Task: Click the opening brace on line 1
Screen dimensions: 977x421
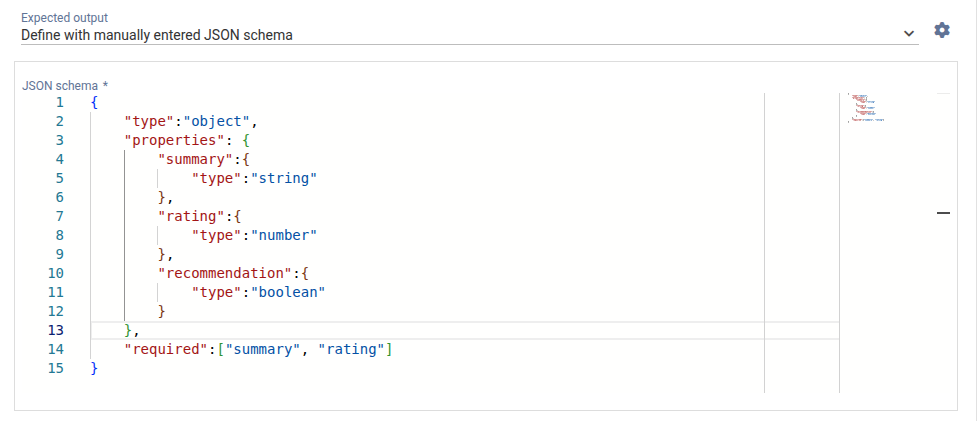Action: tap(94, 102)
